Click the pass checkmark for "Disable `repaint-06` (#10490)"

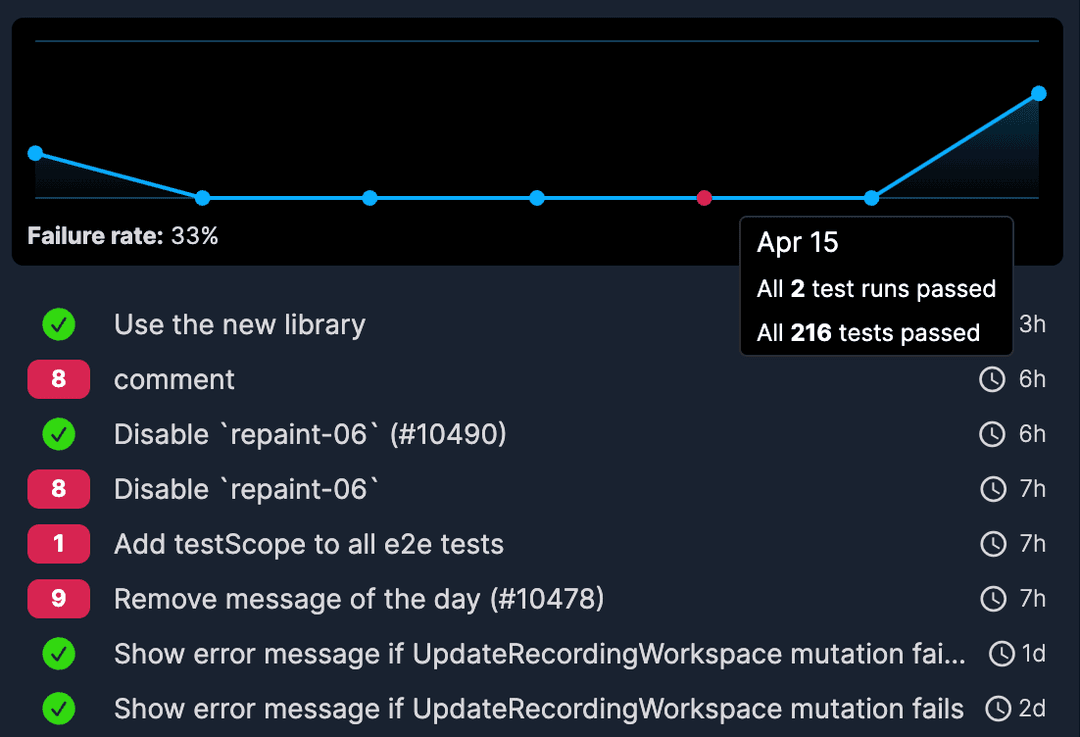(58, 434)
